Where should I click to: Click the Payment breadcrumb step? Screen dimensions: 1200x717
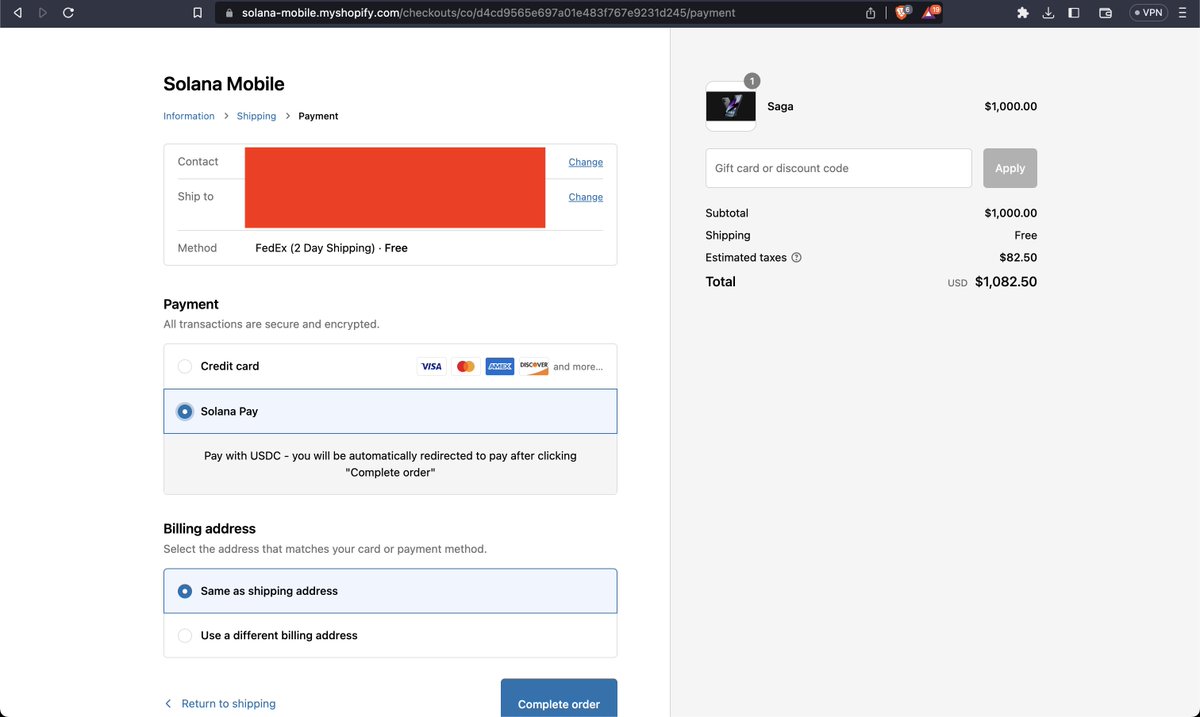tap(318, 116)
